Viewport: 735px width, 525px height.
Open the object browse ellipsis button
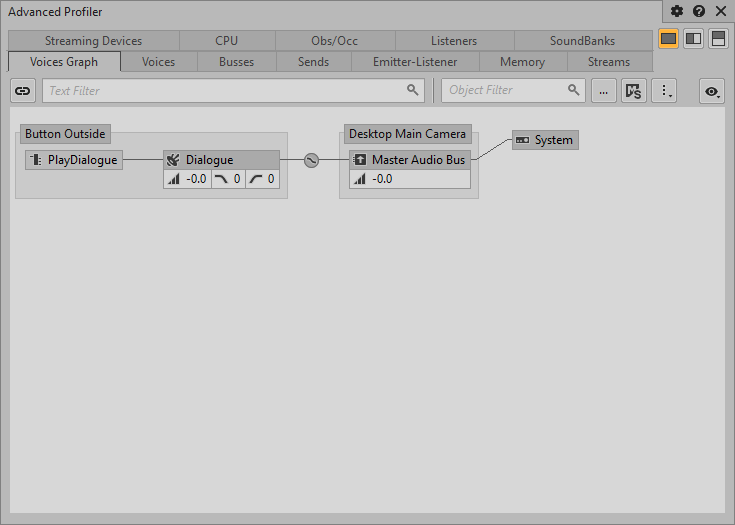pos(603,91)
